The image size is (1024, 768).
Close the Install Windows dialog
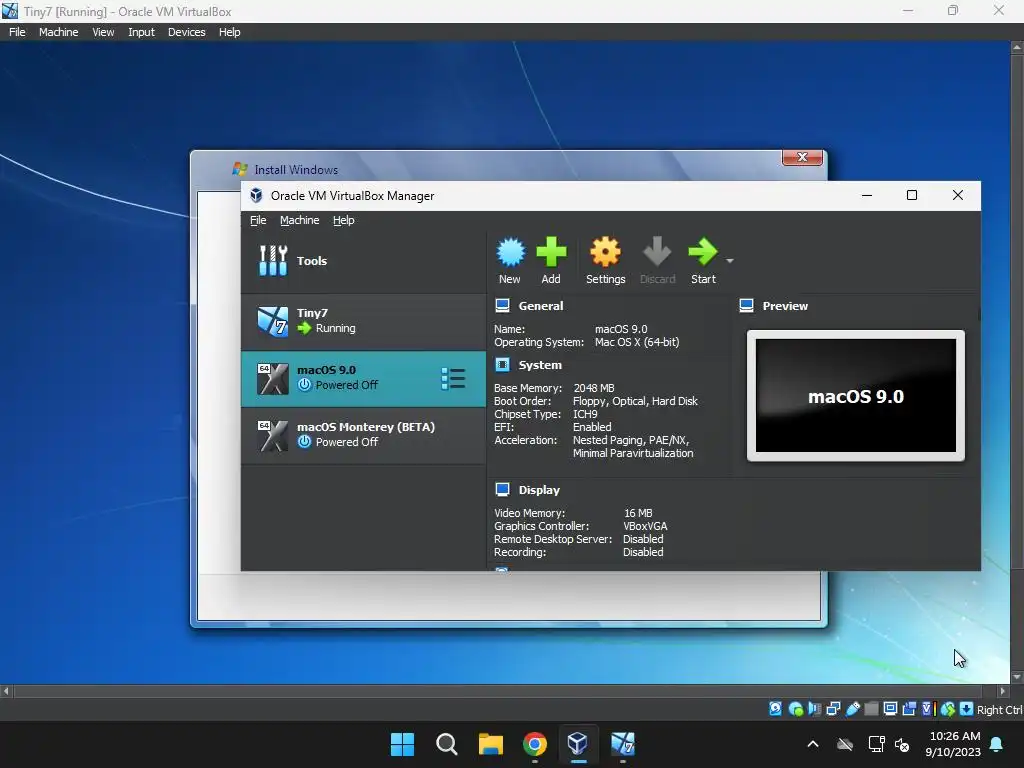tap(802, 157)
